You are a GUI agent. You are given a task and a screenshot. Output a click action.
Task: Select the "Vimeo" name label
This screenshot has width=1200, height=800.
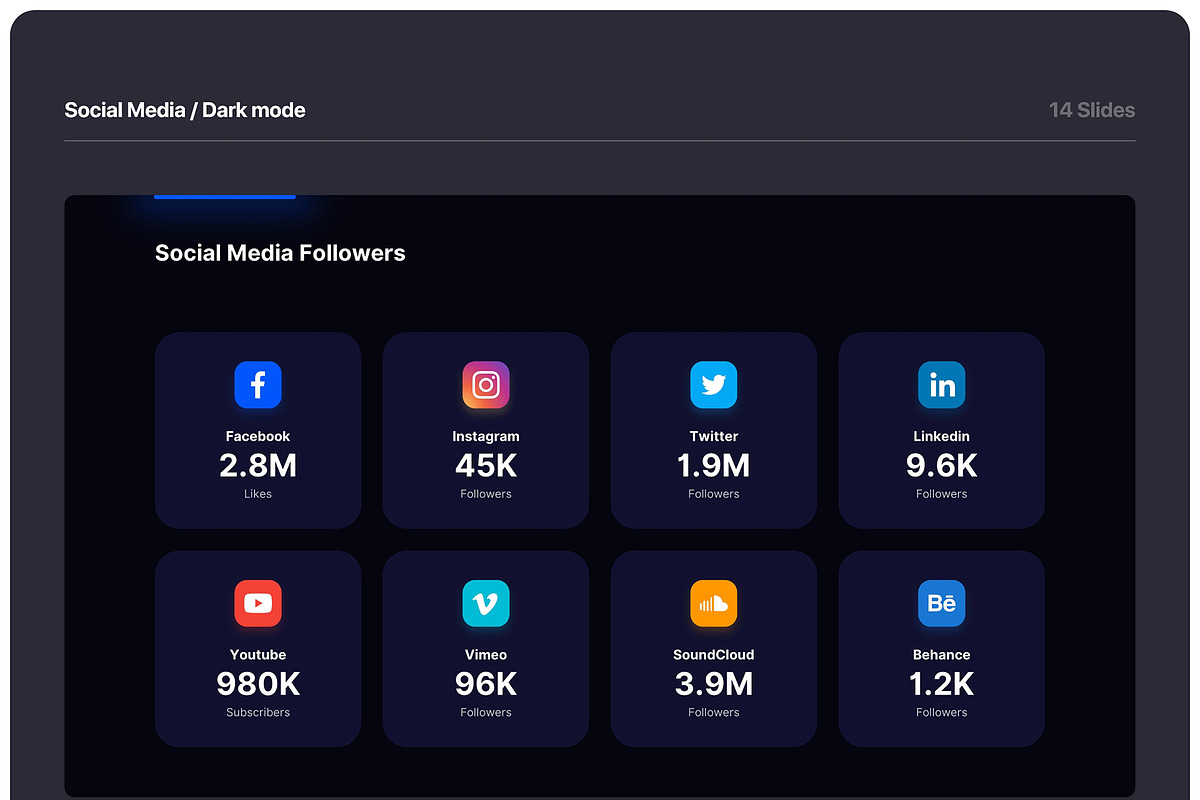click(x=486, y=655)
